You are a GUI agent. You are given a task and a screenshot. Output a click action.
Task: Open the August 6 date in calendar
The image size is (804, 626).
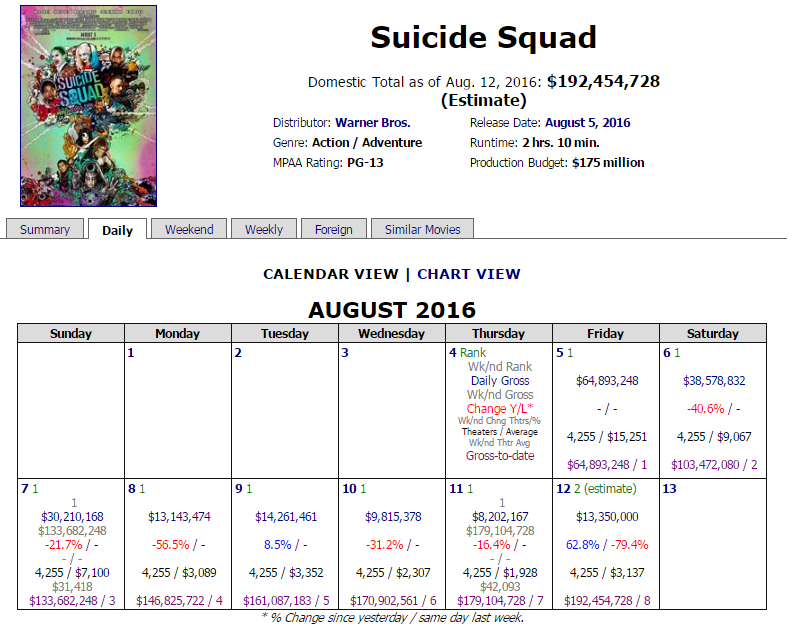click(x=667, y=353)
